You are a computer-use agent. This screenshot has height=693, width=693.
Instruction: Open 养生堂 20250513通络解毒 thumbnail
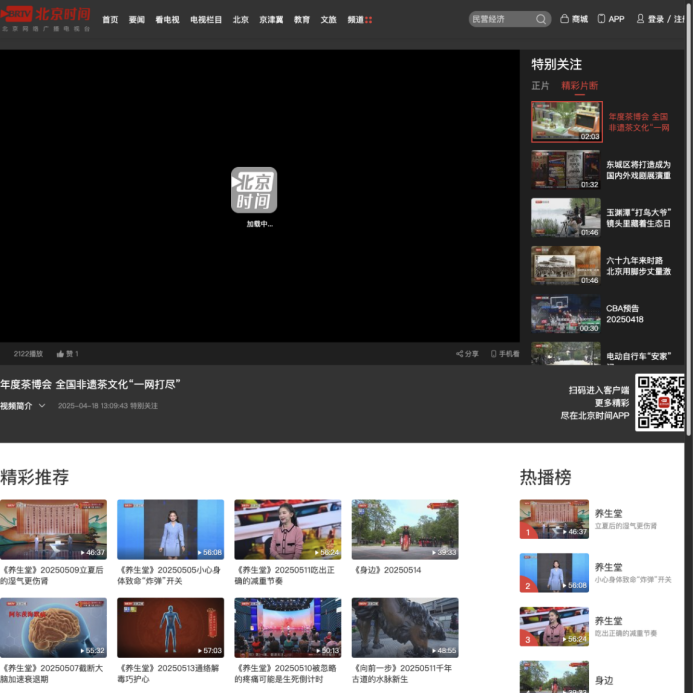[171, 628]
